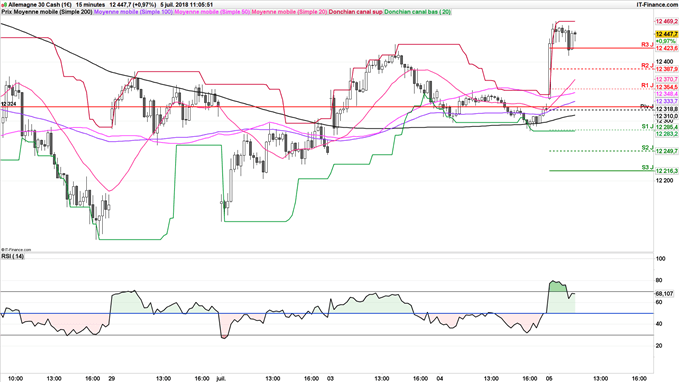Click the 12 469,2 Donchian upper price tag

click(x=666, y=21)
